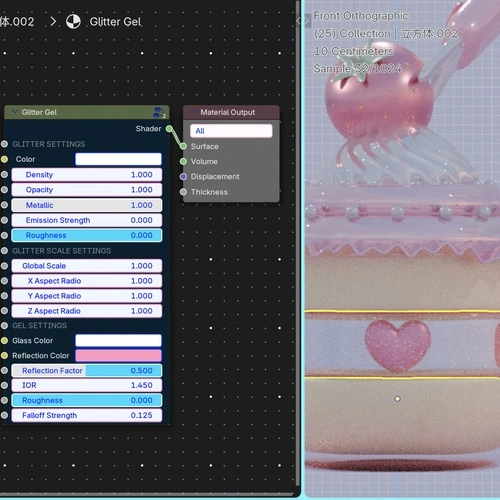Click the breadcrumb chevron before Glitter Gel
The image size is (500, 500).
[53, 22]
